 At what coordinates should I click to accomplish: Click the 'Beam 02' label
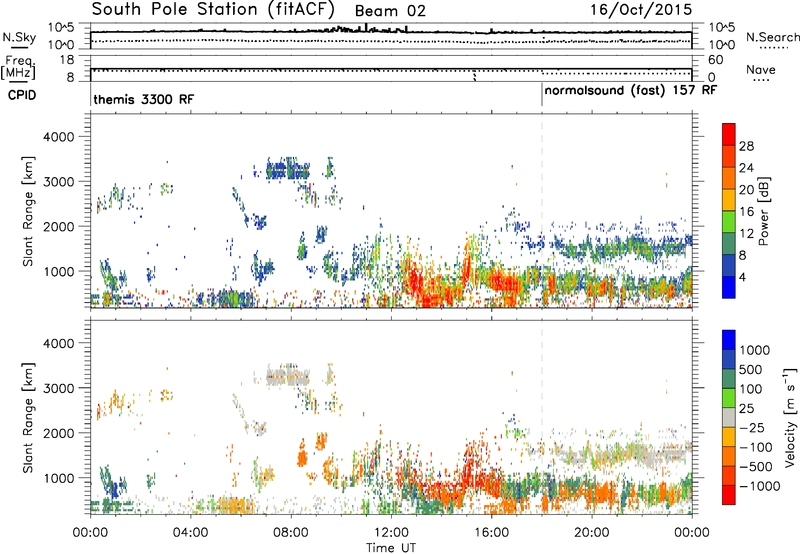click(x=390, y=11)
